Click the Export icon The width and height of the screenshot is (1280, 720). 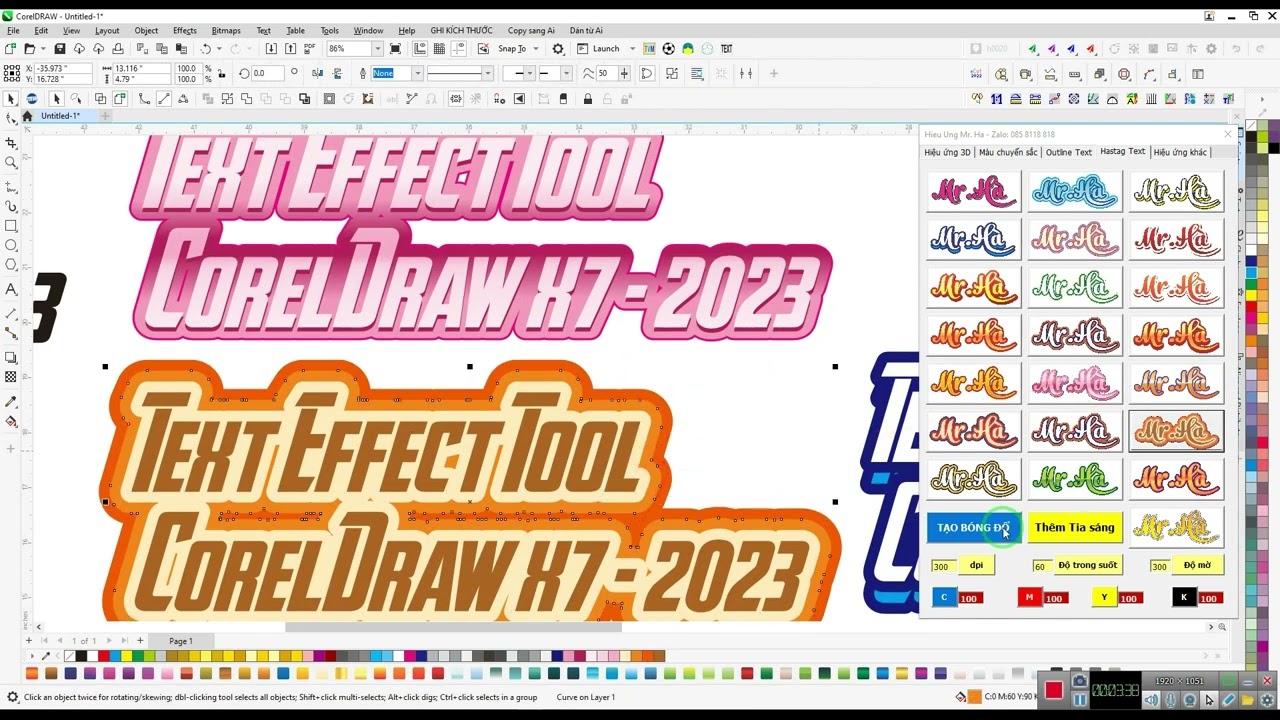click(x=290, y=49)
